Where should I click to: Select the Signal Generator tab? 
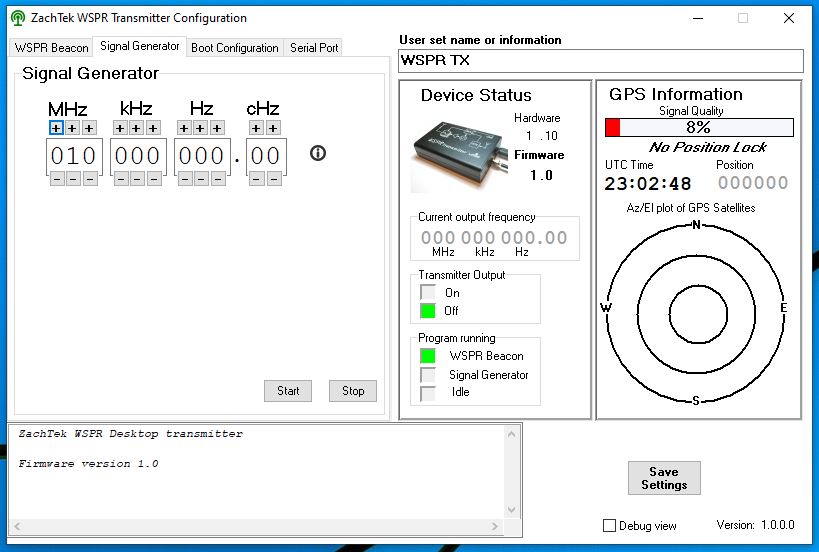[x=139, y=46]
